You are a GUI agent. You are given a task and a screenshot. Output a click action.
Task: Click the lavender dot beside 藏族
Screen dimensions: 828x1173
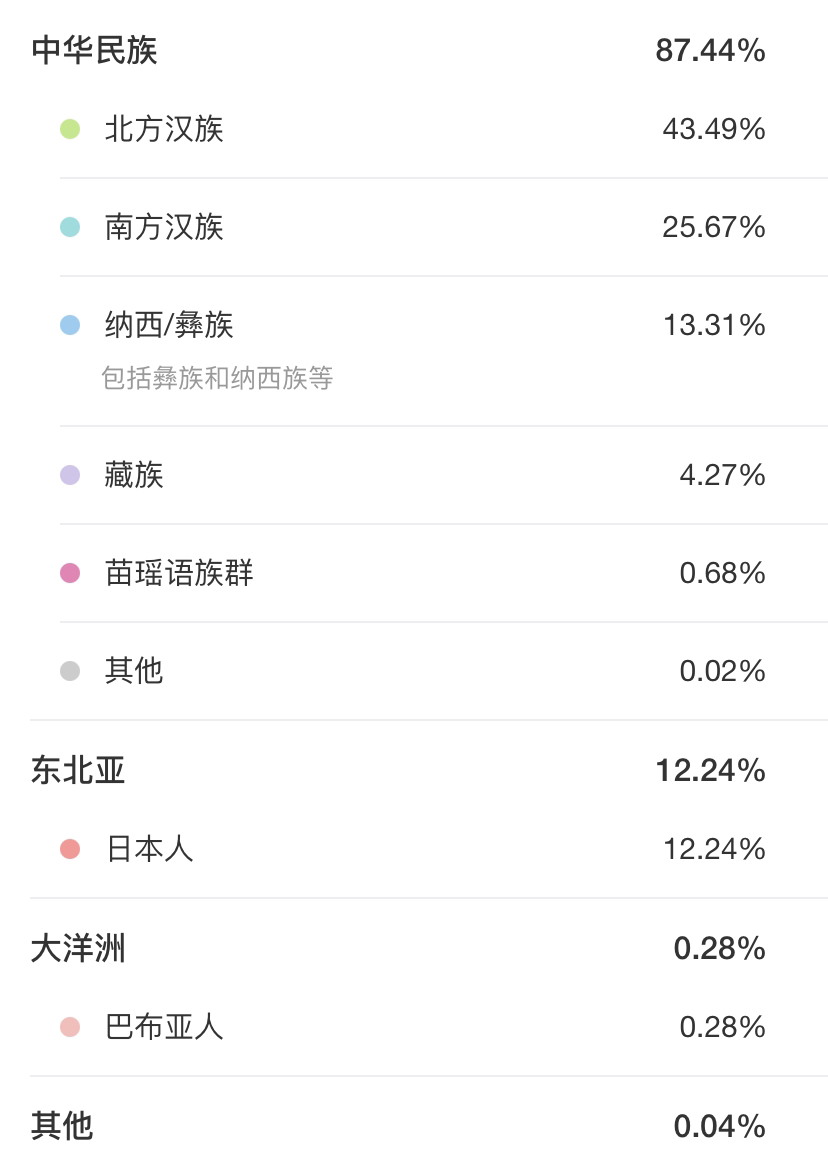(70, 475)
